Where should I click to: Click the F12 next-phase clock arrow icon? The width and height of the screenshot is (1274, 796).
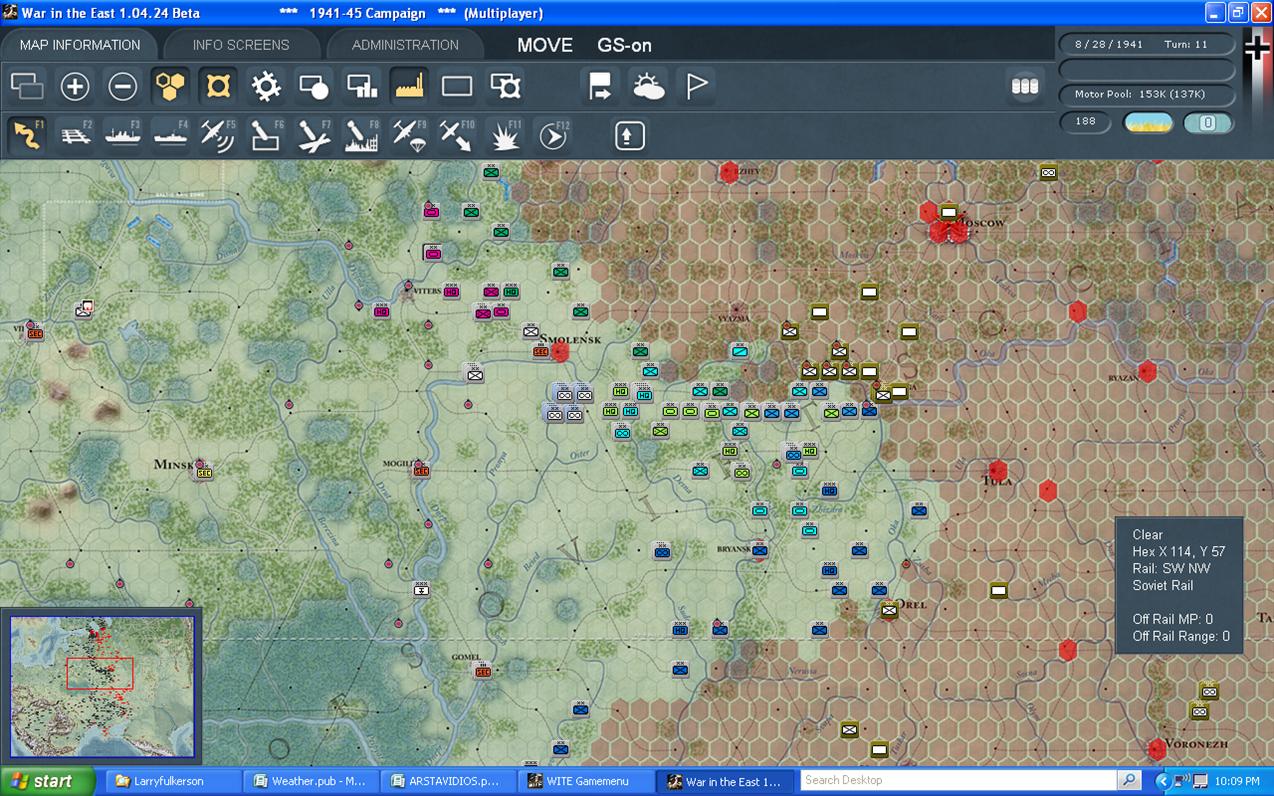pyautogui.click(x=553, y=135)
